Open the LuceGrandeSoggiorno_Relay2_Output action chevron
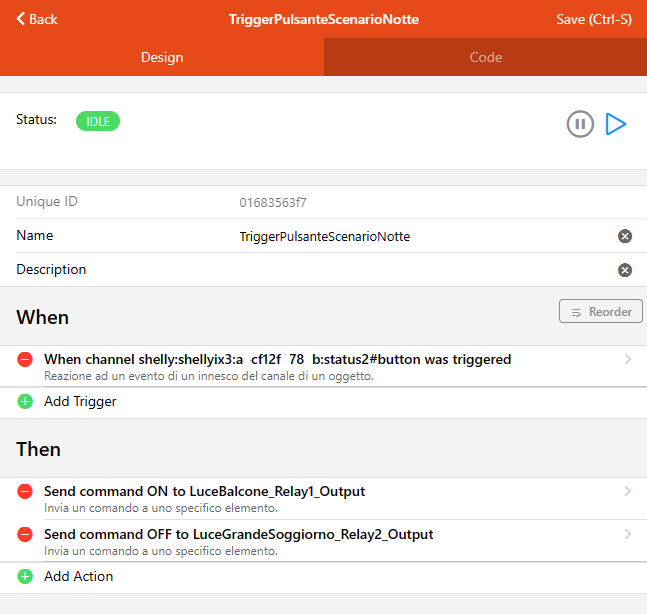This screenshot has width=647, height=614. click(627, 534)
